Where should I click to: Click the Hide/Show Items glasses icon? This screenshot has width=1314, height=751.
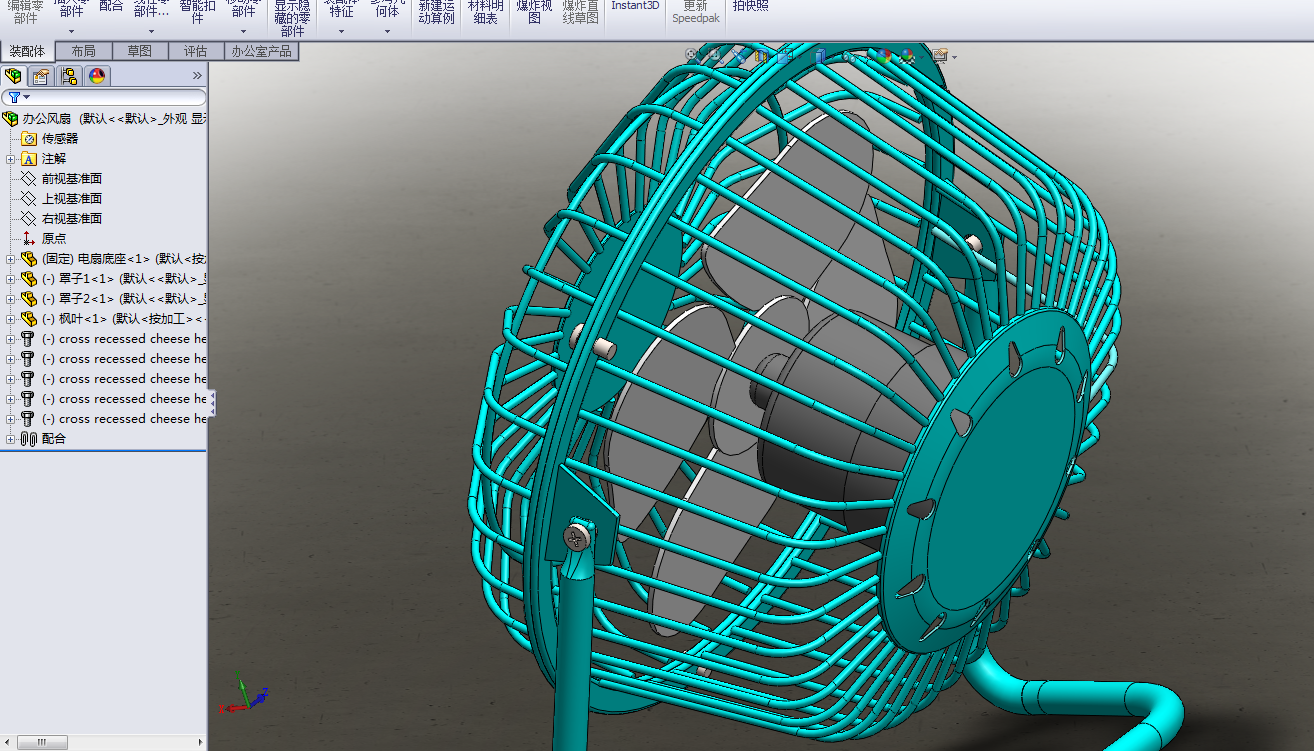pos(849,57)
